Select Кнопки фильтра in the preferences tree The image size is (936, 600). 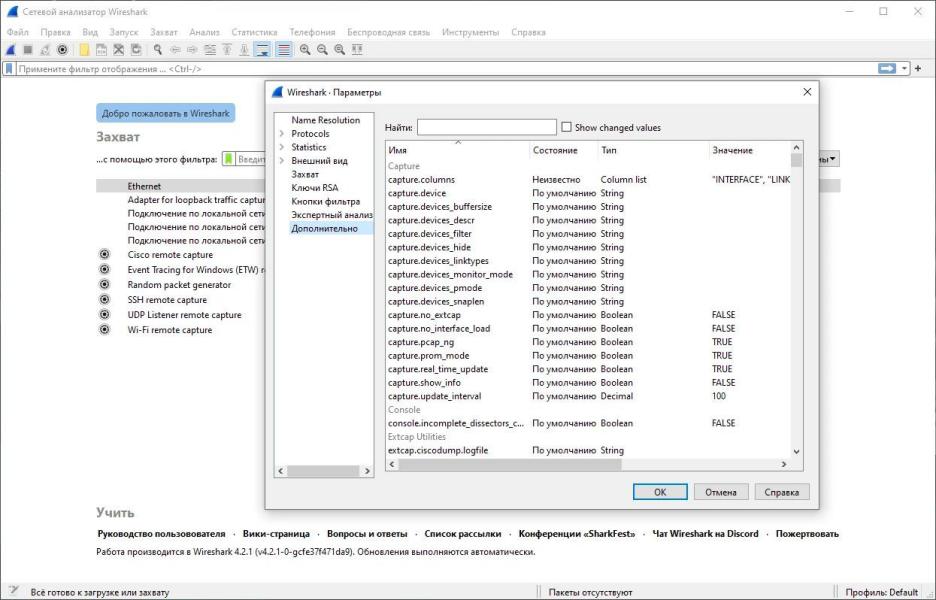click(325, 201)
